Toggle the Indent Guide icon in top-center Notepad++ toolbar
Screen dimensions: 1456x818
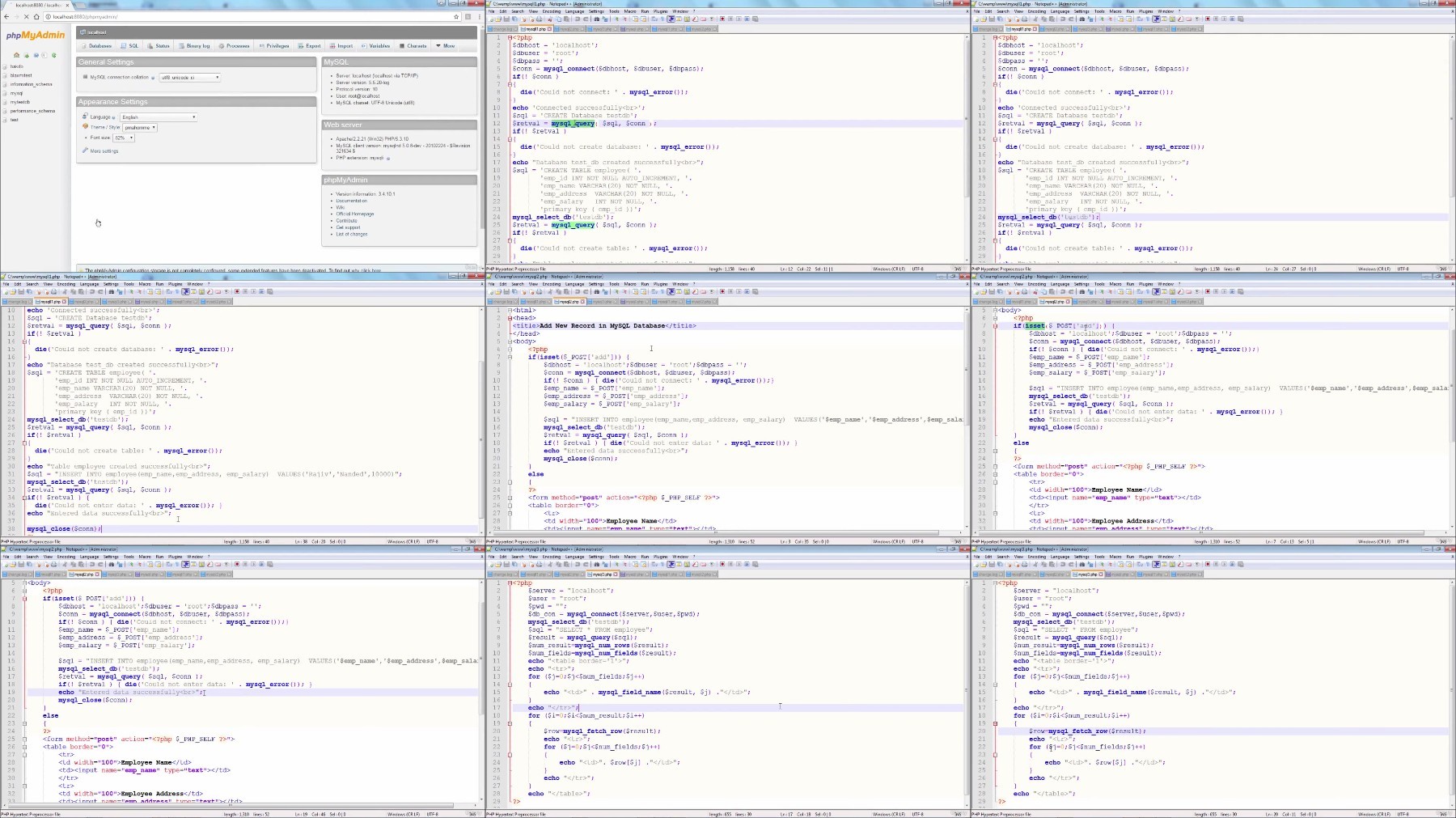(x=671, y=19)
